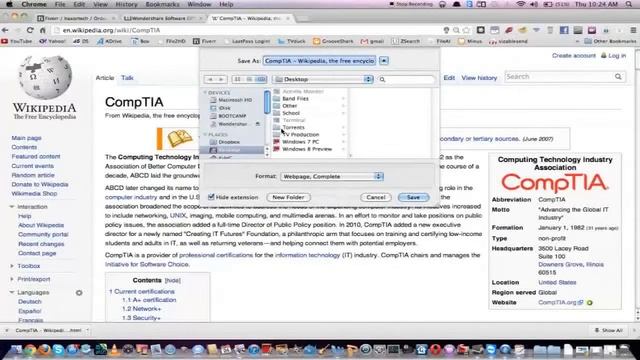The height and width of the screenshot is (360, 640).
Task: Click the Cancel button
Action: (x=376, y=198)
